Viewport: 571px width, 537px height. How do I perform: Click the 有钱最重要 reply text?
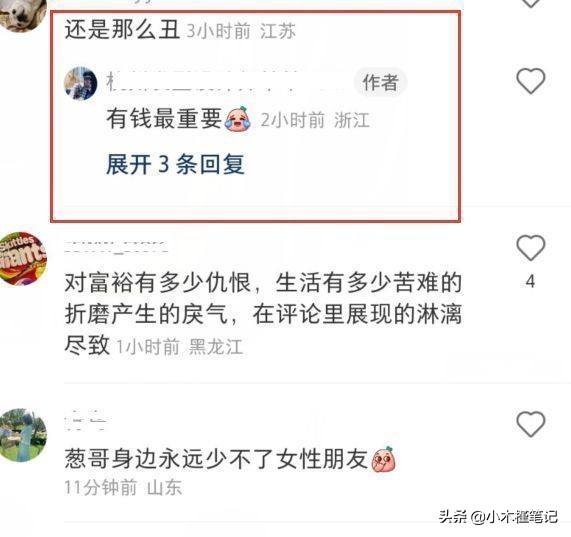pos(164,119)
